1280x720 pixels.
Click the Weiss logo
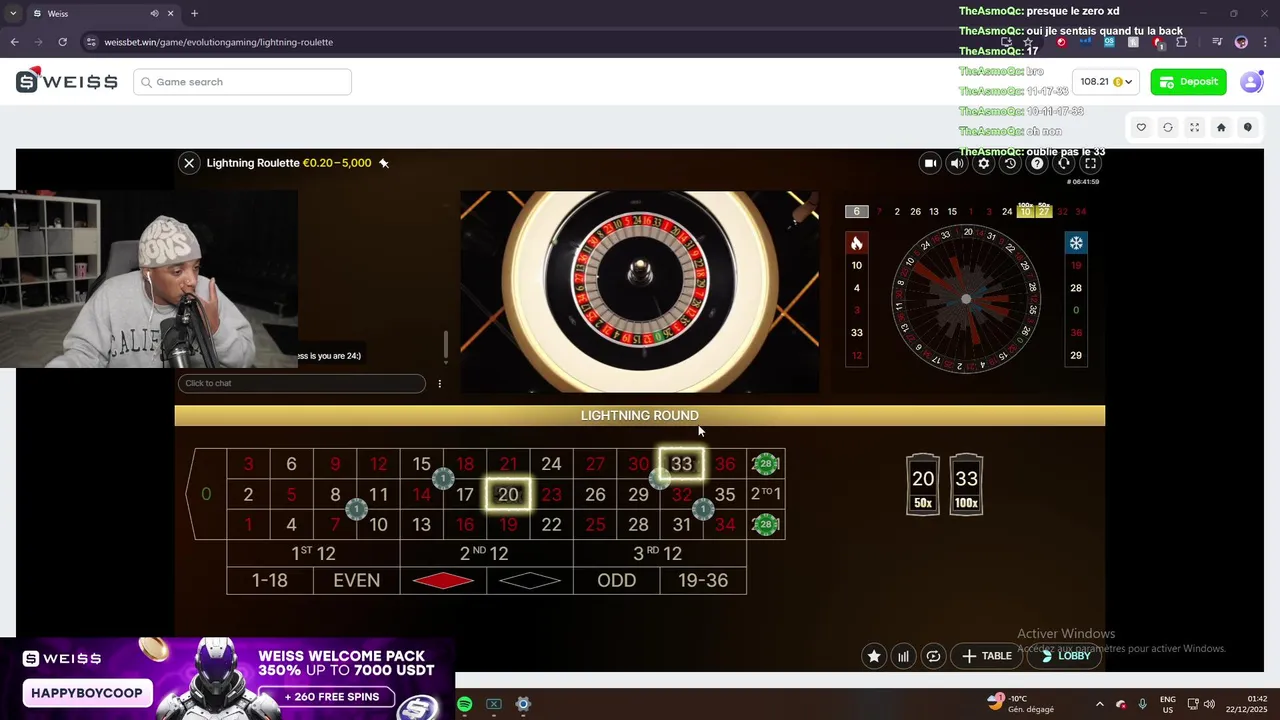point(67,81)
